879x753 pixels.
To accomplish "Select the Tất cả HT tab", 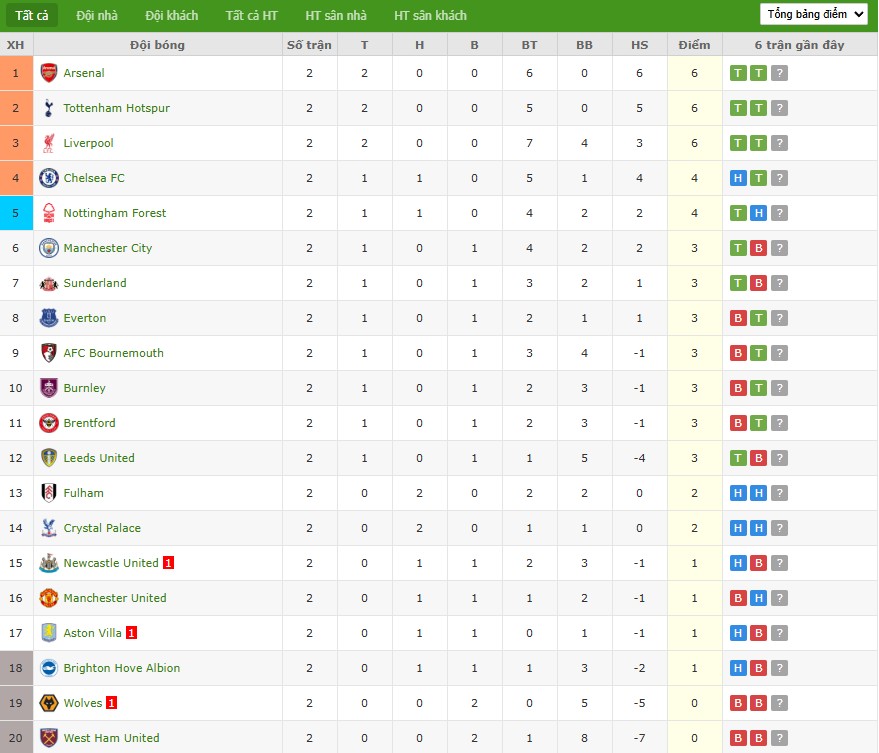I will pyautogui.click(x=252, y=15).
